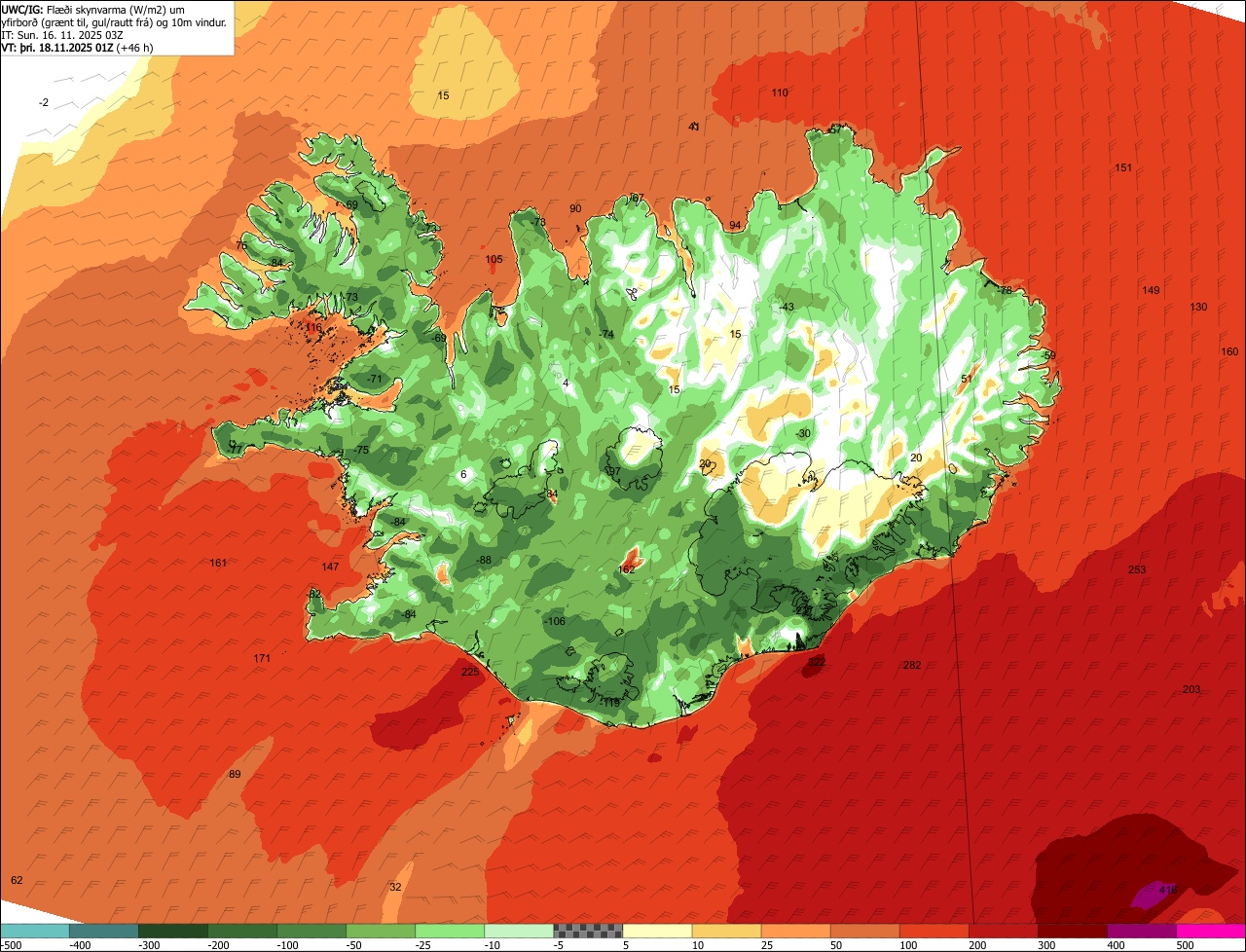Viewport: 1246px width, 952px height.
Task: Click the 89 value in southwest sea
Action: 235,775
